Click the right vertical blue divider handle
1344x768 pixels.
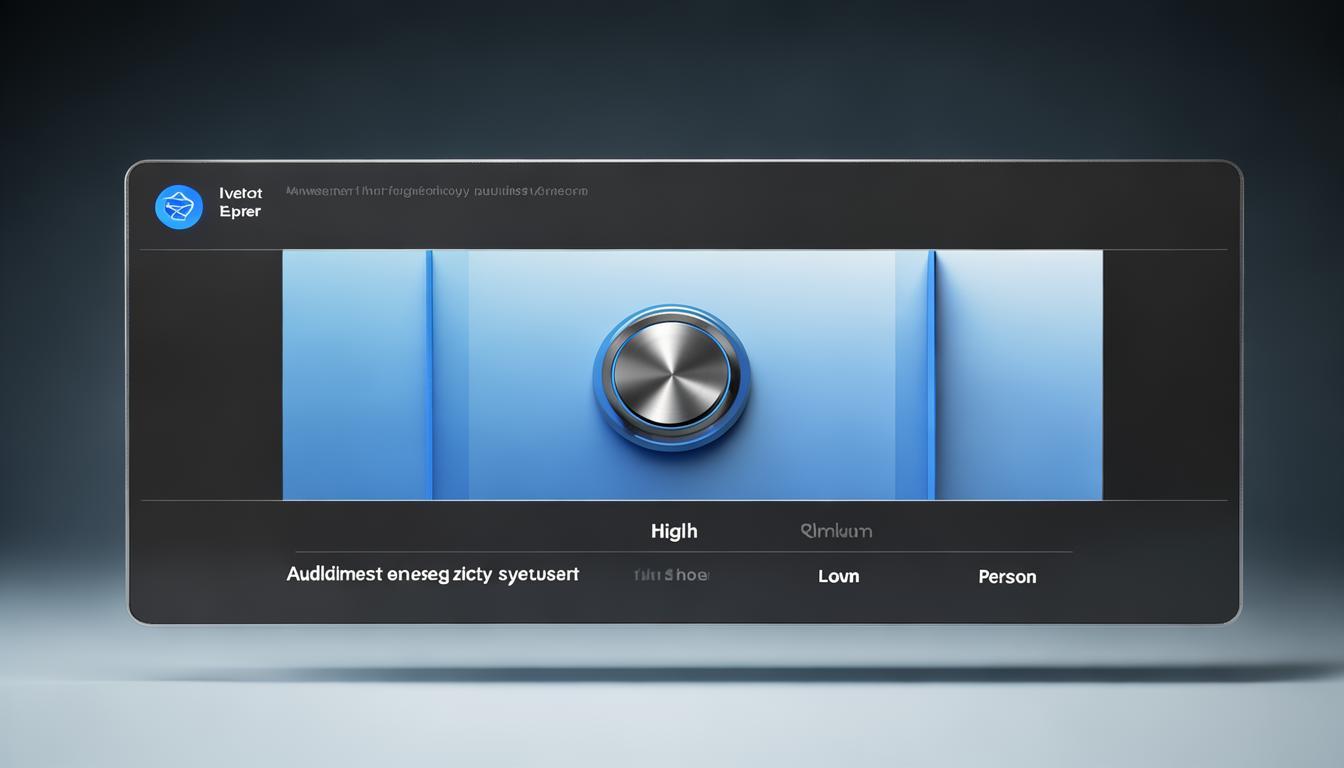[930, 375]
